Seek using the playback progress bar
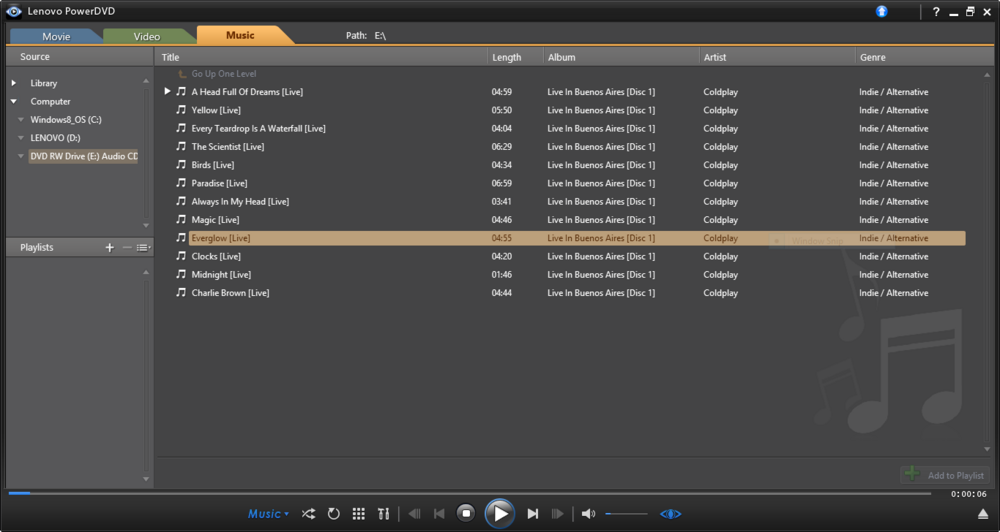The height and width of the screenshot is (532, 1000). click(x=469, y=493)
